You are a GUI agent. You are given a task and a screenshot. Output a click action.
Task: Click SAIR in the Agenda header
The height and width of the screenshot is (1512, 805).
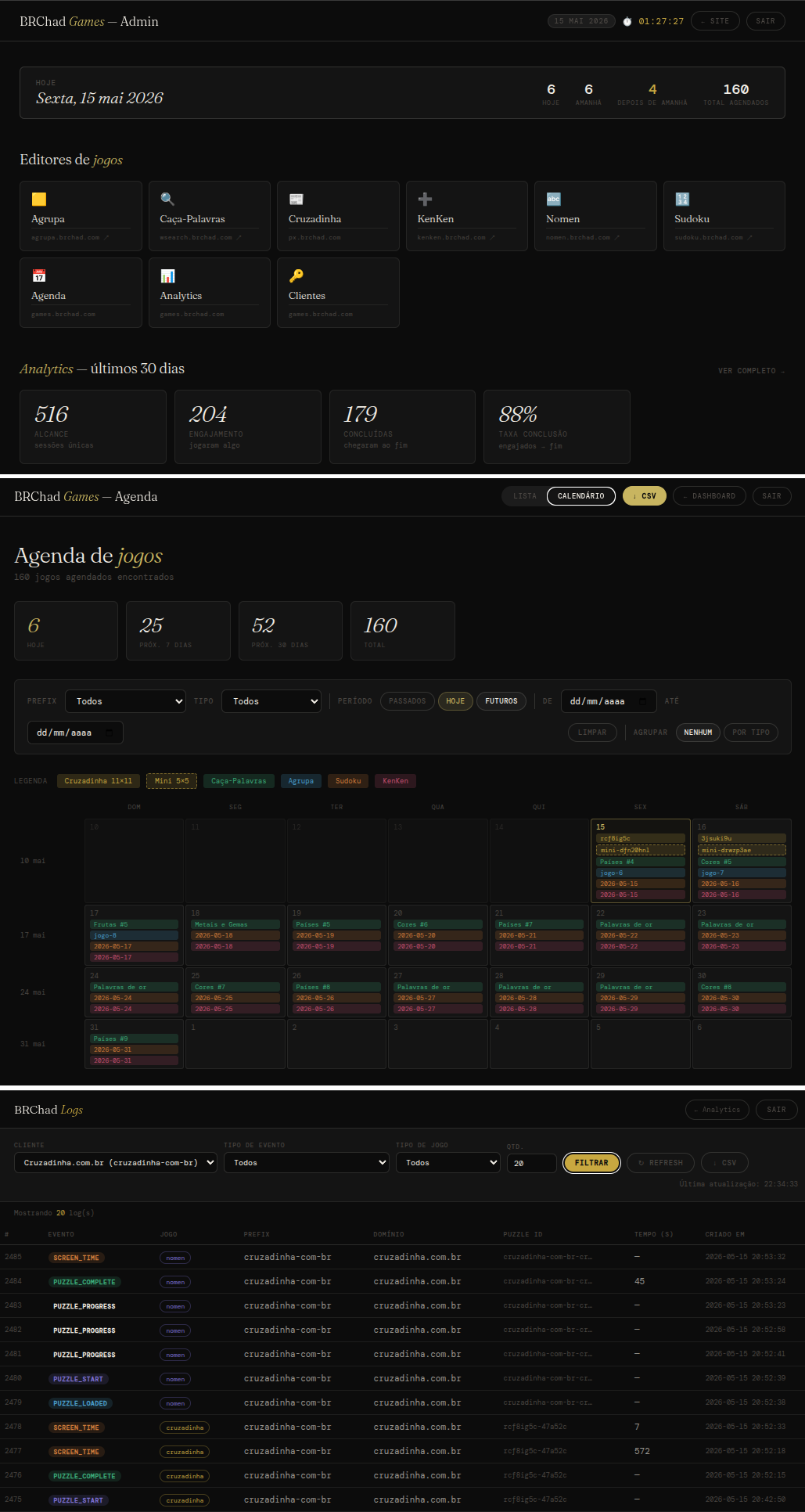tap(772, 496)
